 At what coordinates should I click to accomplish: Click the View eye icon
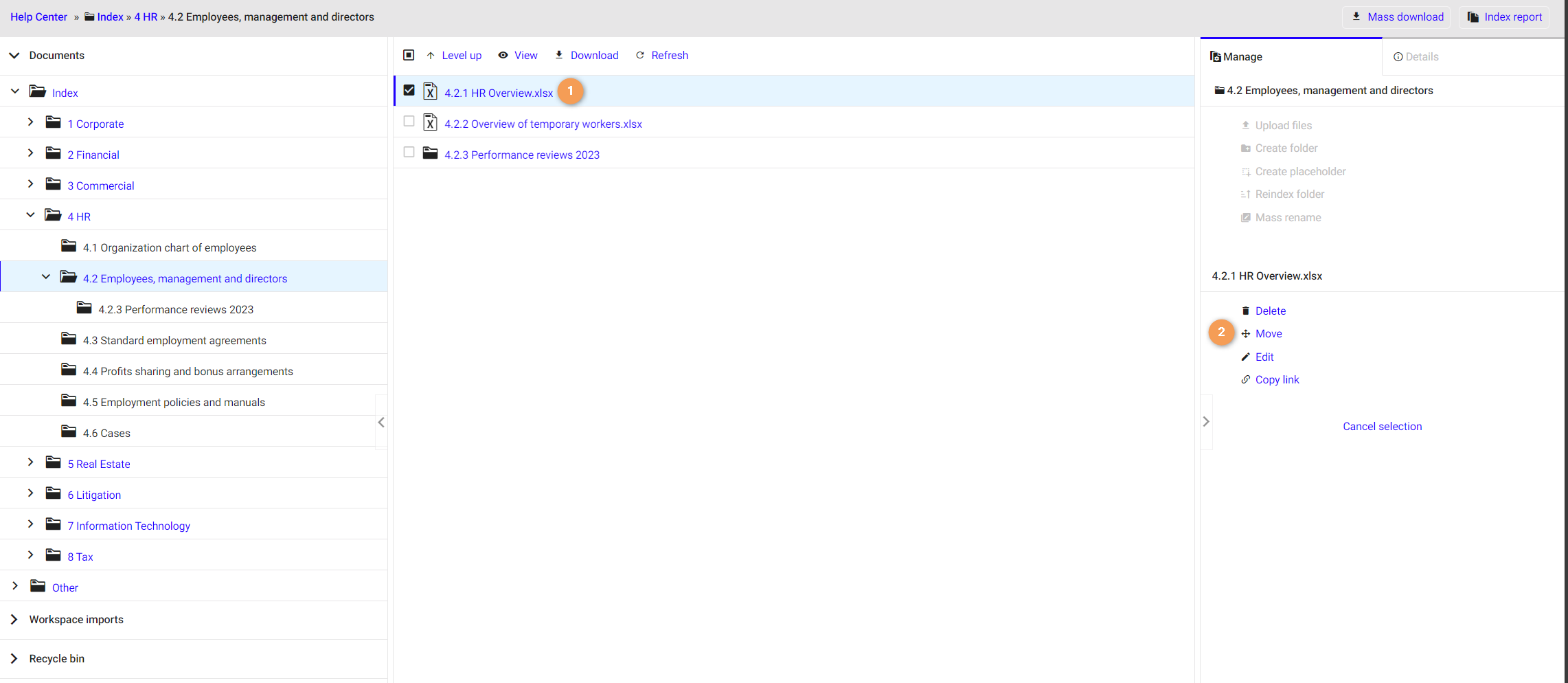coord(503,56)
